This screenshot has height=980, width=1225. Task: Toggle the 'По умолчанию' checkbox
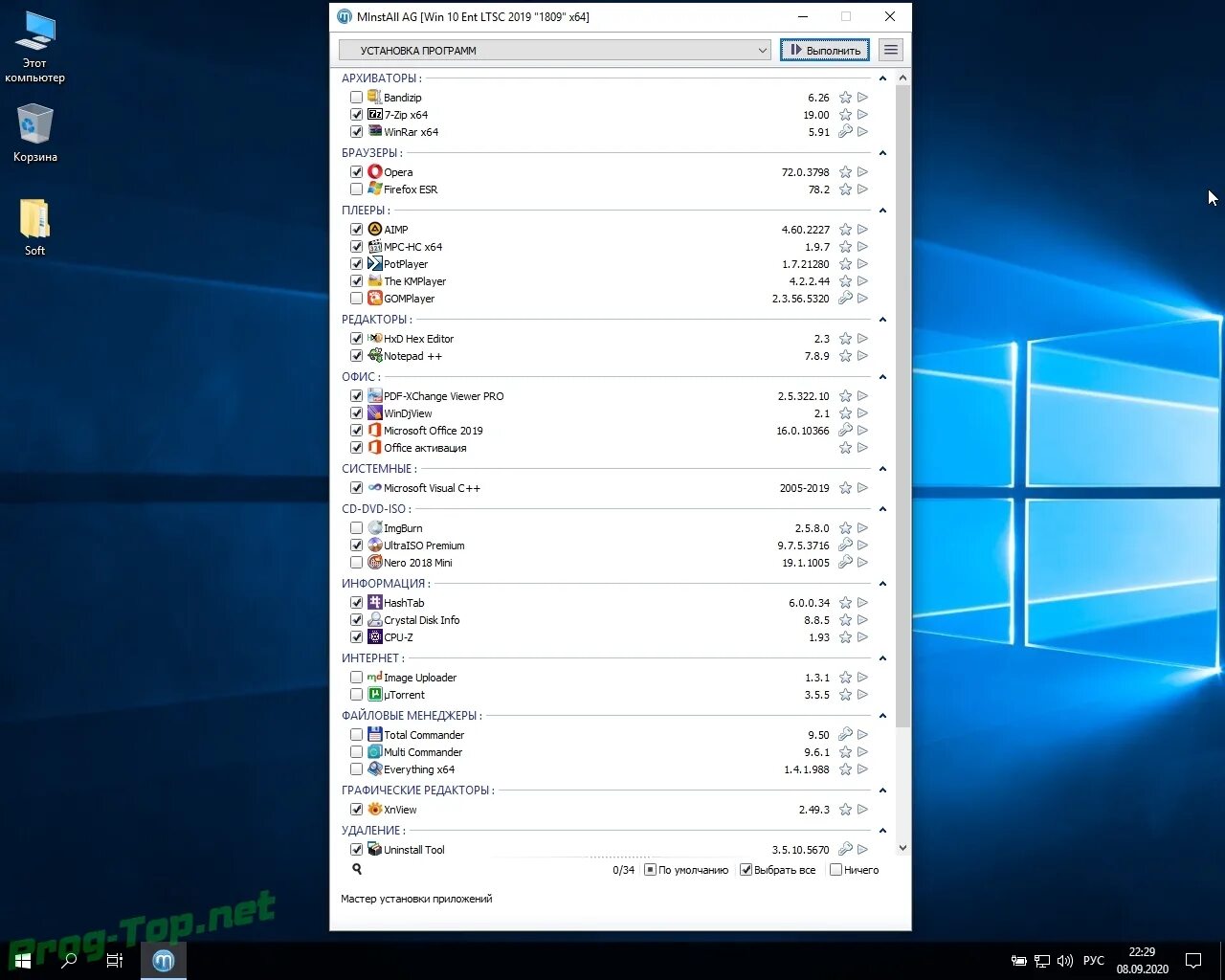(x=650, y=870)
